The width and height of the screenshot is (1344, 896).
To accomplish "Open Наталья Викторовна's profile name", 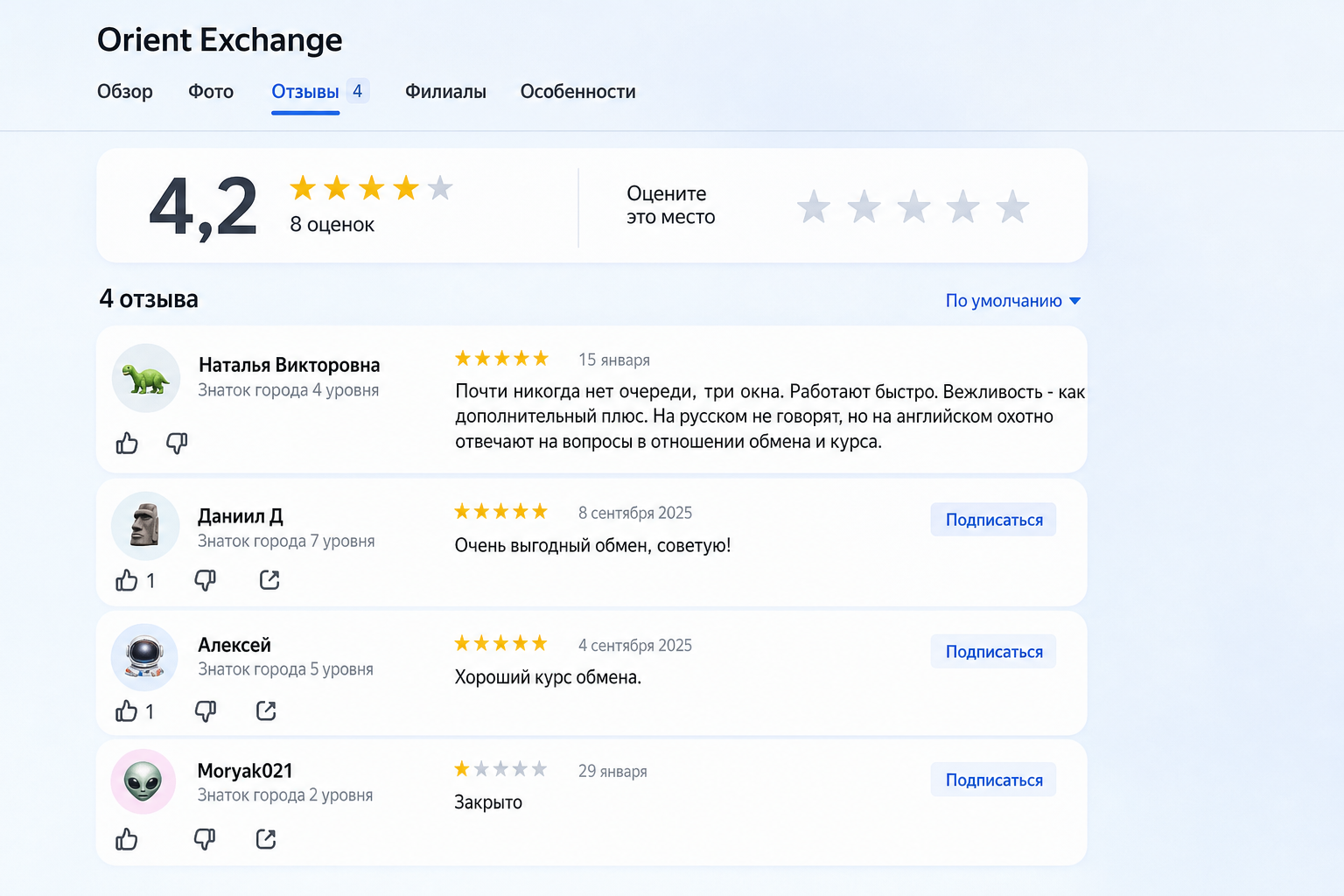I will [x=289, y=365].
